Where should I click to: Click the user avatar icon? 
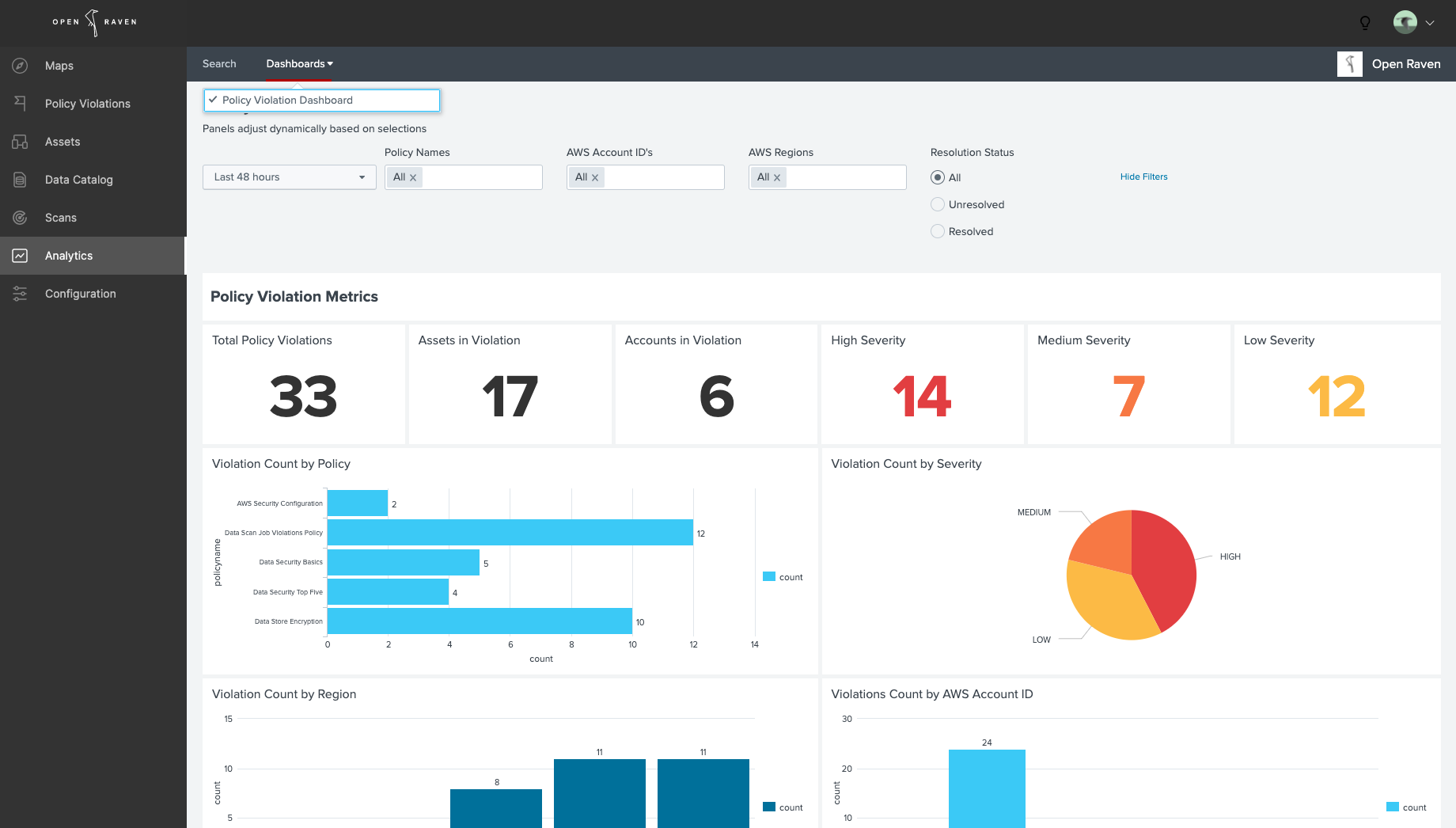1405,22
